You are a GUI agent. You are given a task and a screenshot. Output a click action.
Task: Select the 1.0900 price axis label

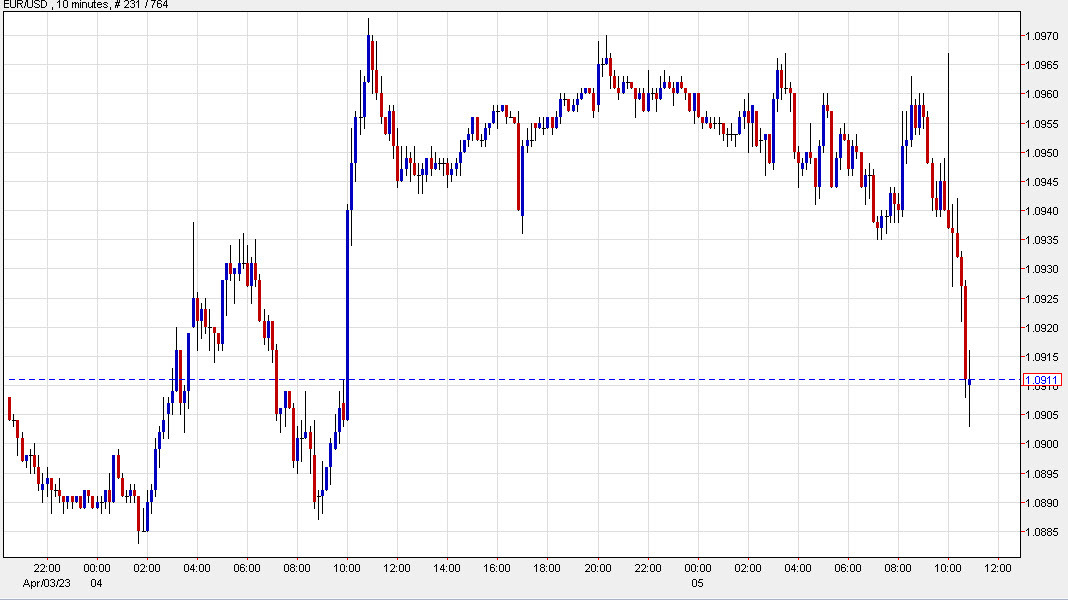click(1041, 445)
